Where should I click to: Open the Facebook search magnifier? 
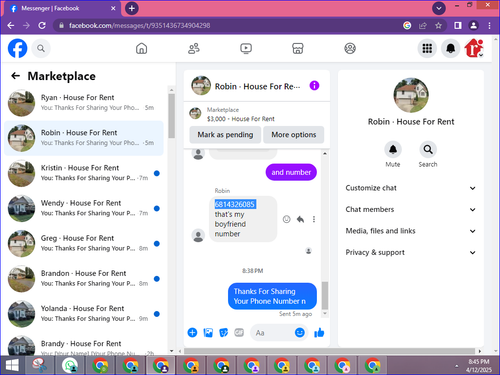(x=41, y=49)
